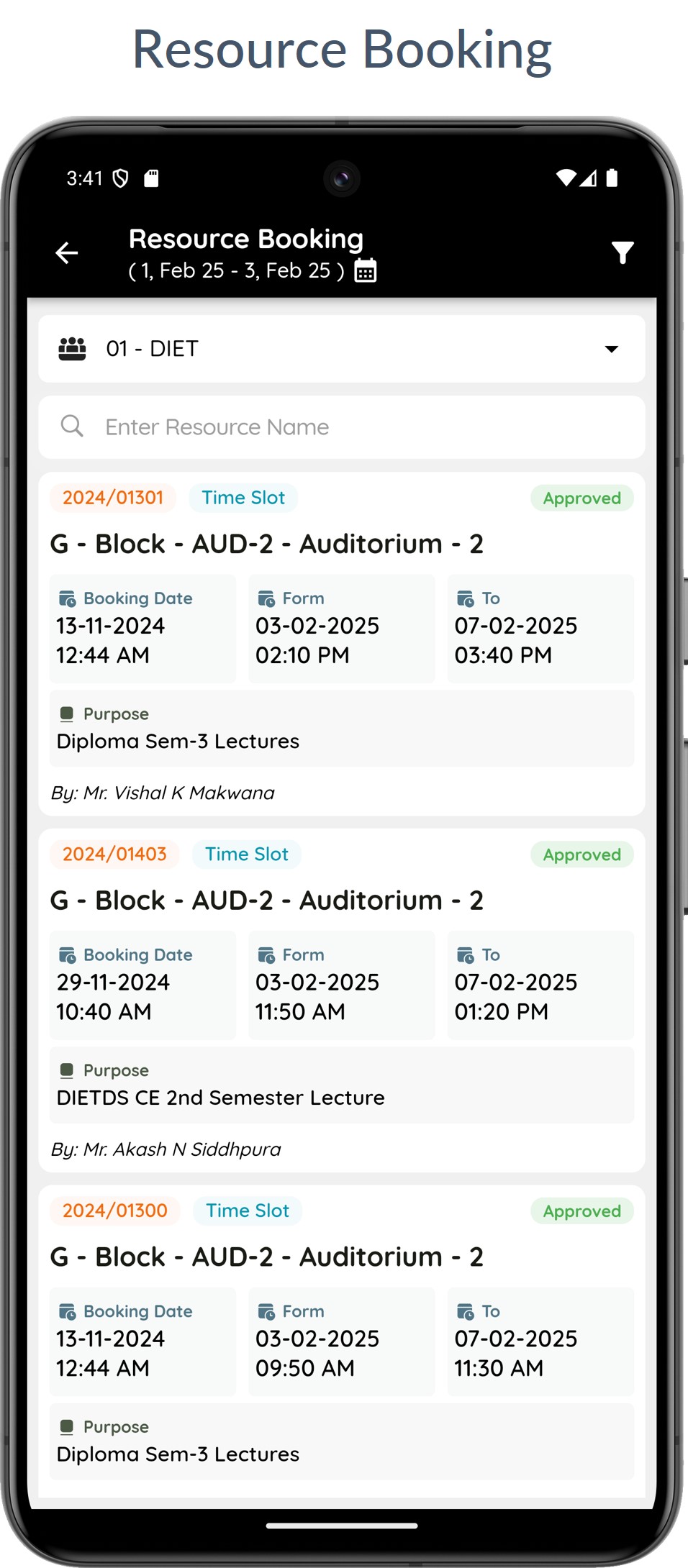Tap the DIETDS CE 2nd Semester Lecture purpose

220,1098
